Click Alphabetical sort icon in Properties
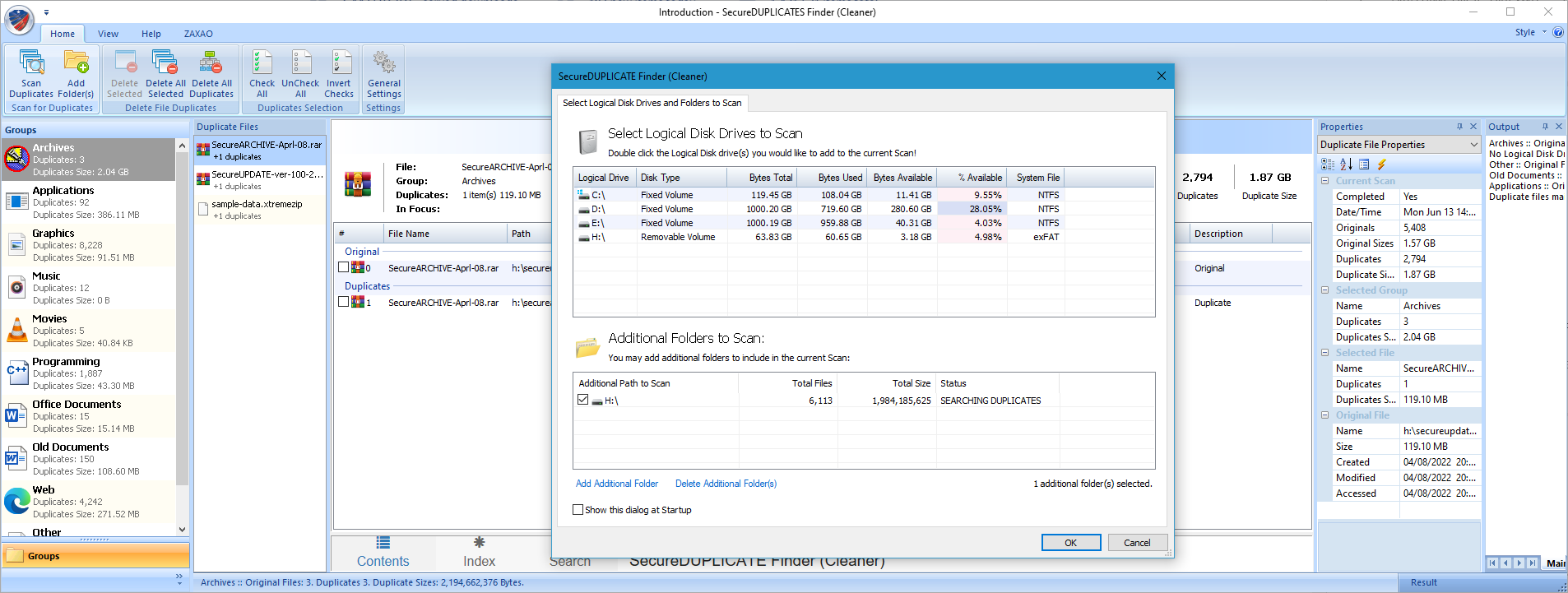Viewport: 1568px width, 593px height. (1347, 164)
